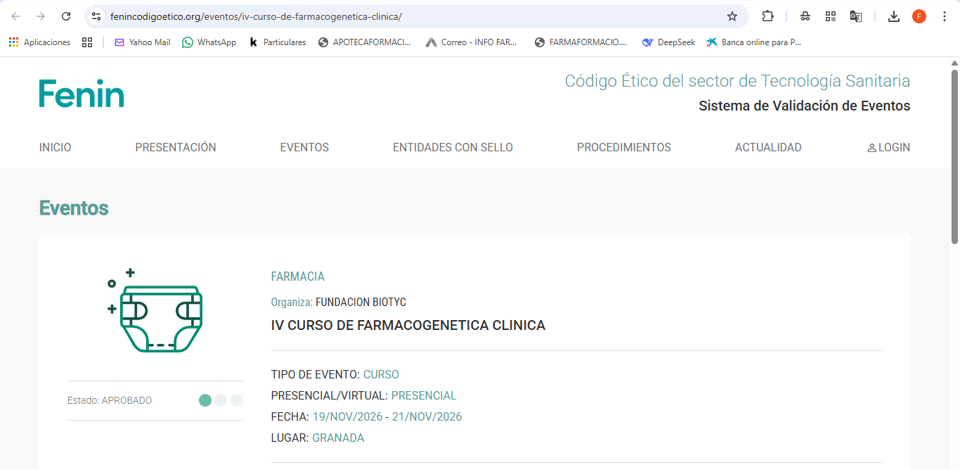The image size is (960, 469).
Task: Open the downloads icon in the toolbar
Action: tap(894, 16)
